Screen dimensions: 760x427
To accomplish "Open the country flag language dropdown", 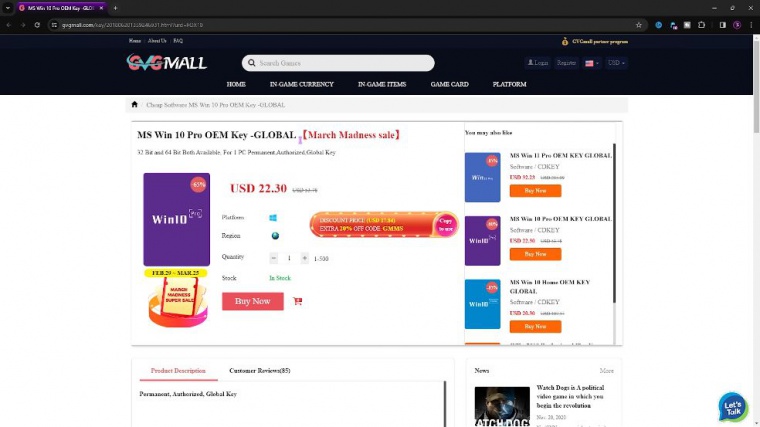I will 592,63.
